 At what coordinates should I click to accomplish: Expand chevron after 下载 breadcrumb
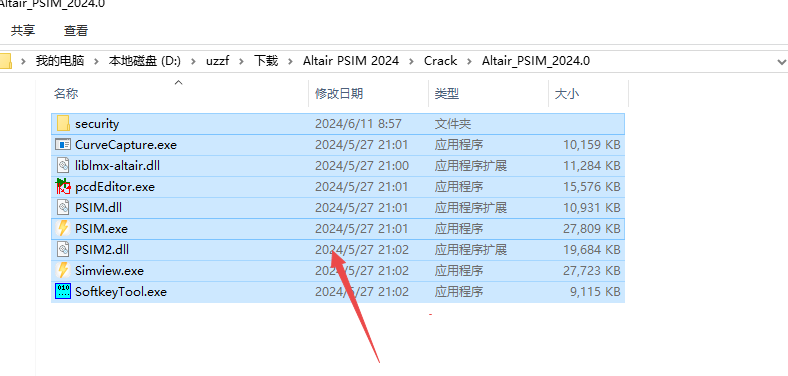pyautogui.click(x=290, y=61)
